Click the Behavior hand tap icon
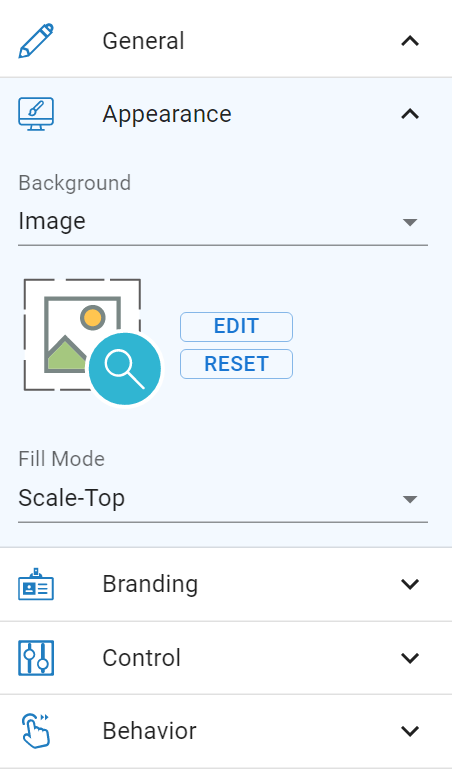The height and width of the screenshot is (777, 452). (36, 731)
